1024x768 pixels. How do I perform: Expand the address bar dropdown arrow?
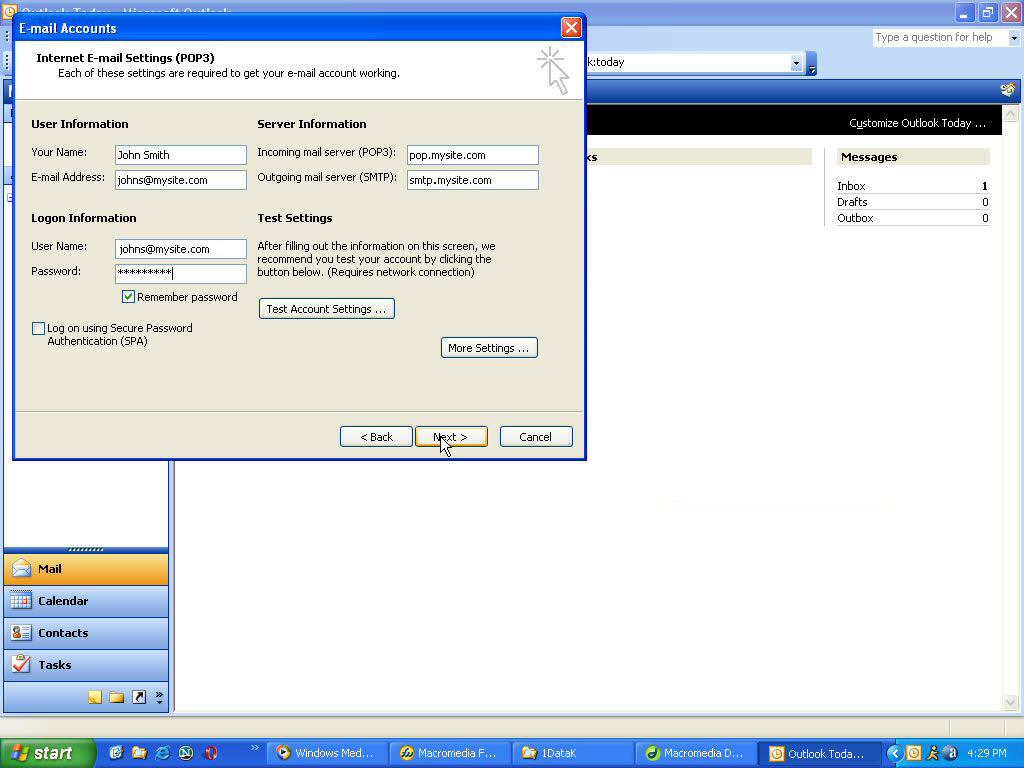[x=796, y=63]
